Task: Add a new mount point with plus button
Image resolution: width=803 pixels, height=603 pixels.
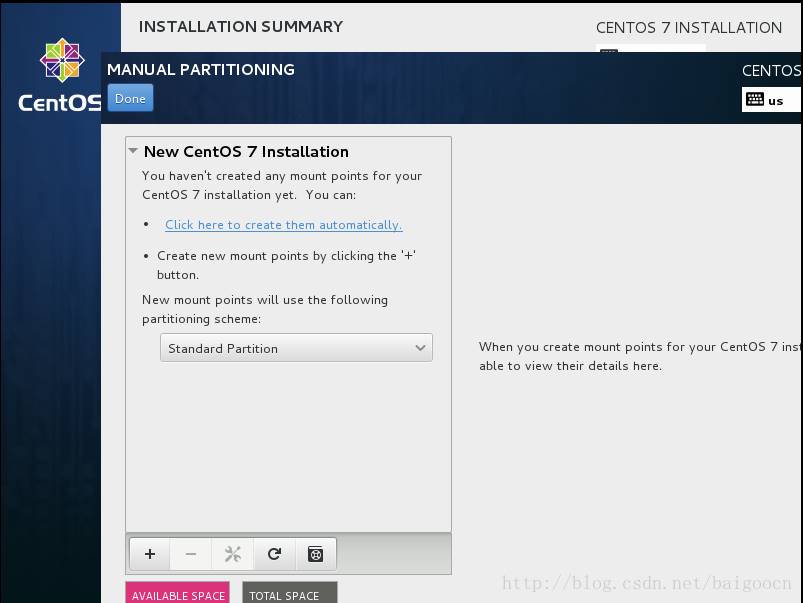Action: 150,554
